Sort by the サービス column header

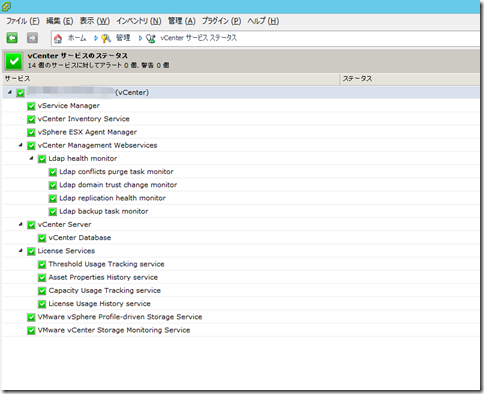coord(171,79)
